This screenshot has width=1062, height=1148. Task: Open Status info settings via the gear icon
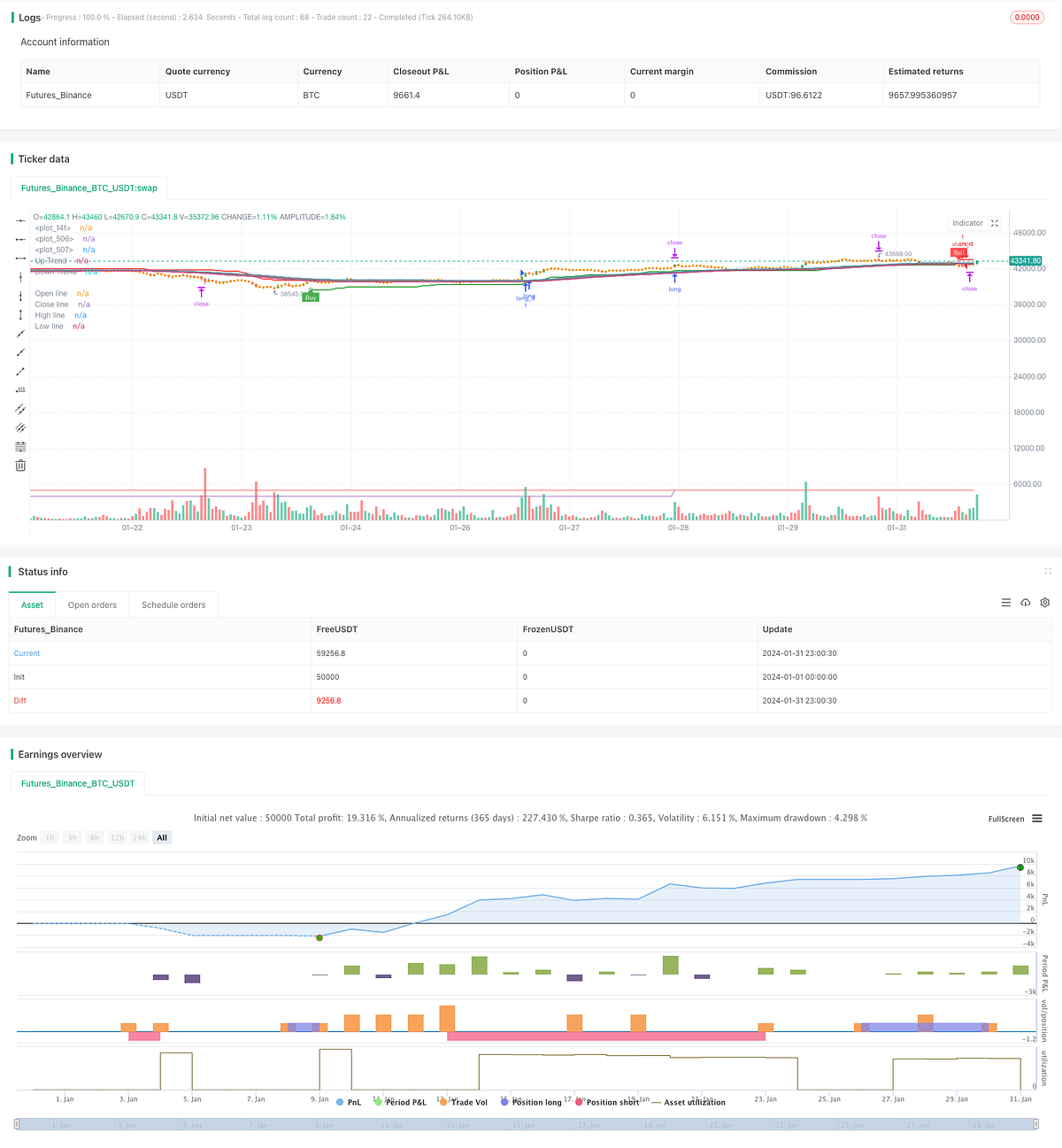tap(1045, 603)
